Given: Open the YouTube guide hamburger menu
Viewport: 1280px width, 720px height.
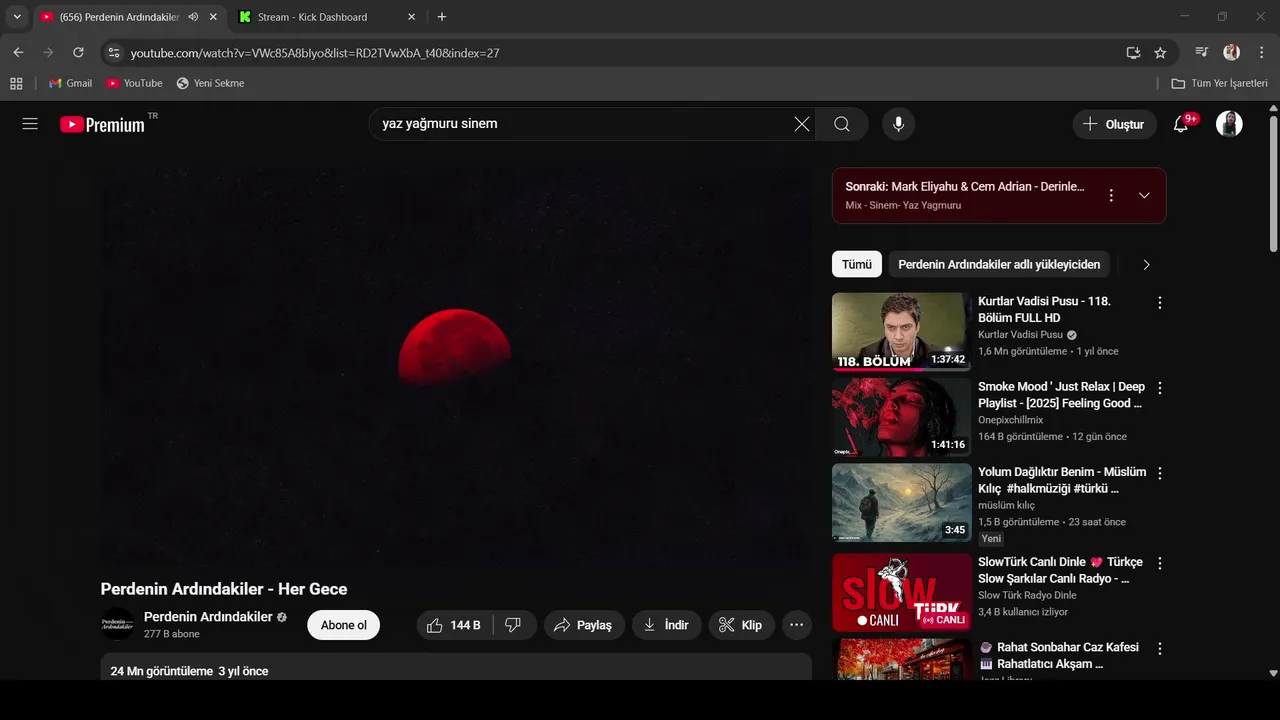Looking at the screenshot, I should click(x=30, y=124).
